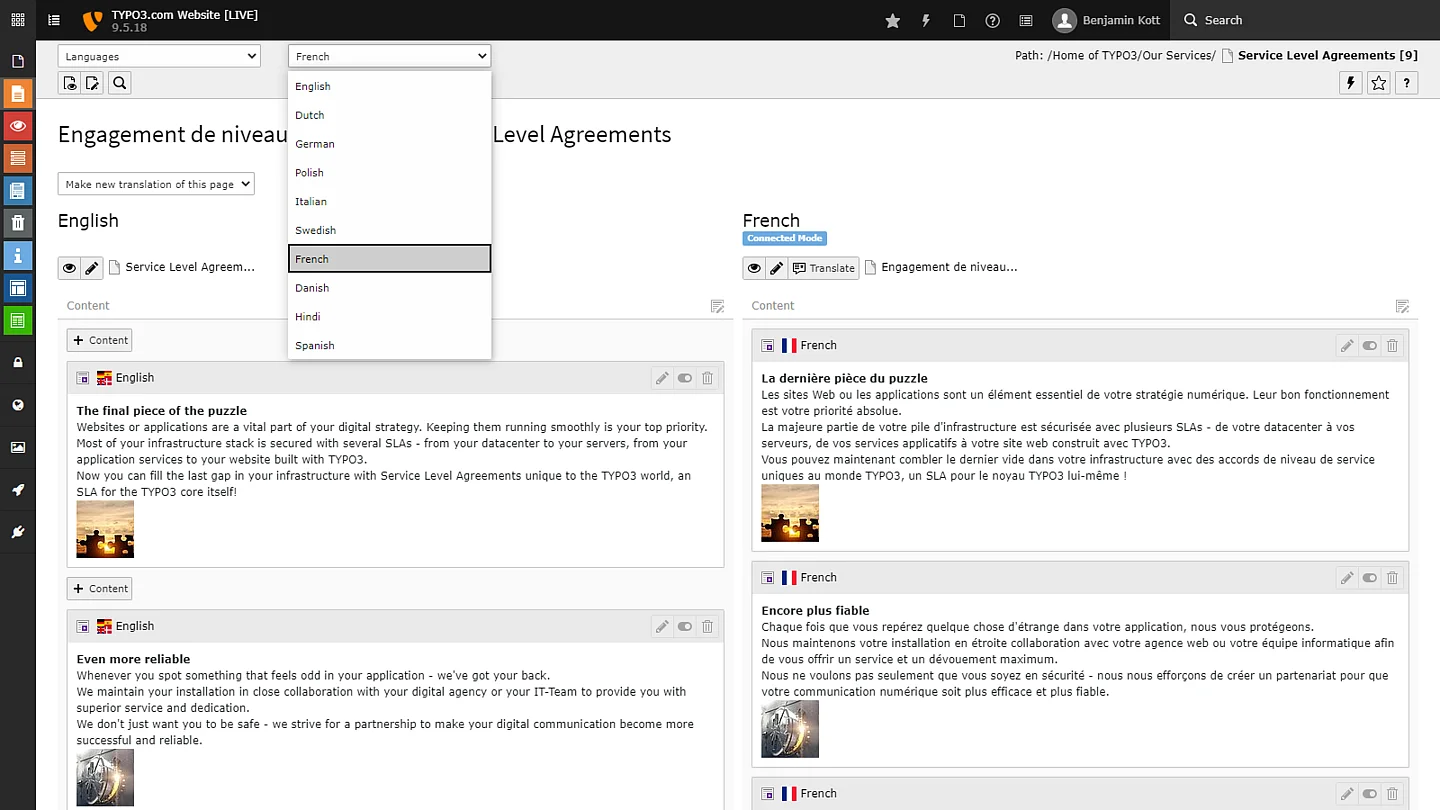Expand the Make new translation dropdown
This screenshot has height=810, width=1440.
click(156, 184)
